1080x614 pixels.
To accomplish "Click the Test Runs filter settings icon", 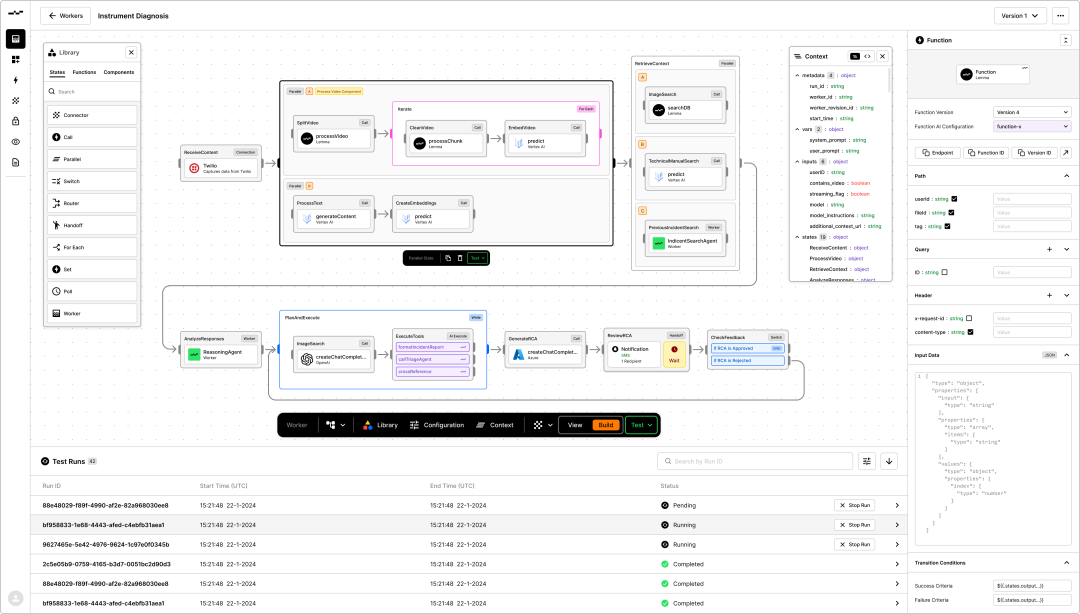I will click(x=867, y=461).
